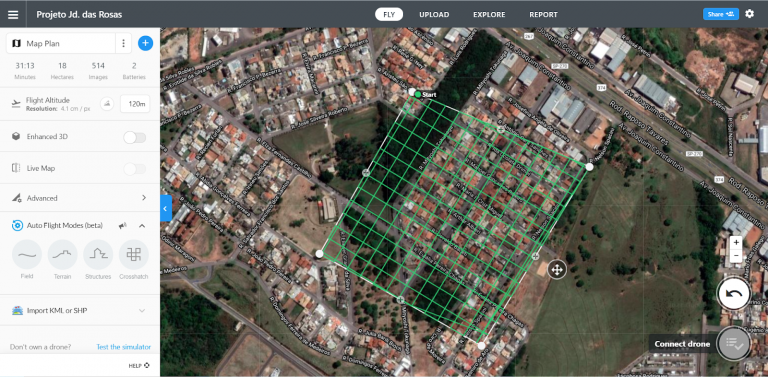Switch to the UPLOAD tab
Screen dimensions: 768x377
[434, 15]
